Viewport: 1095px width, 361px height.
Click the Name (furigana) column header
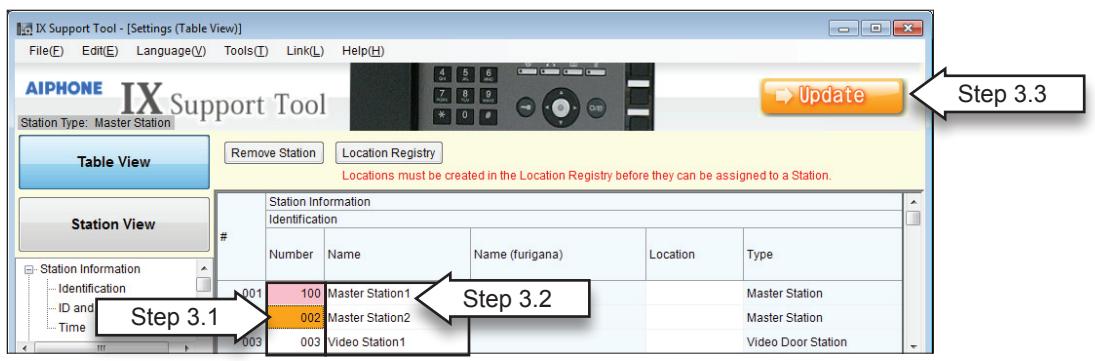coord(558,254)
